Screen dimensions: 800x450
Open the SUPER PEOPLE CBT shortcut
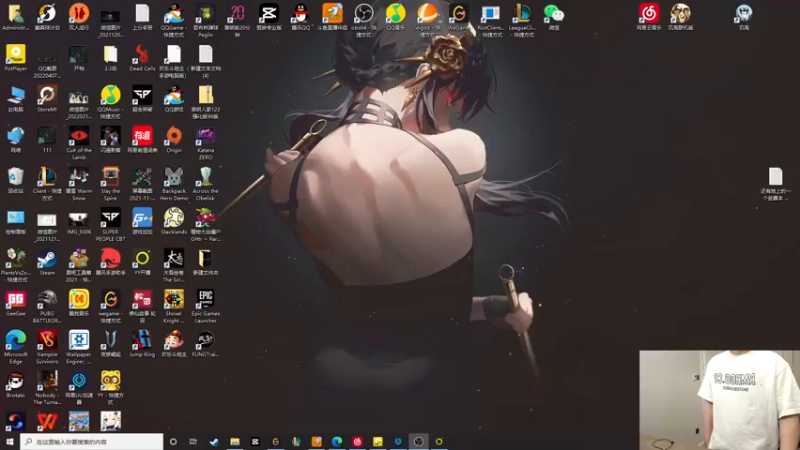tap(110, 218)
